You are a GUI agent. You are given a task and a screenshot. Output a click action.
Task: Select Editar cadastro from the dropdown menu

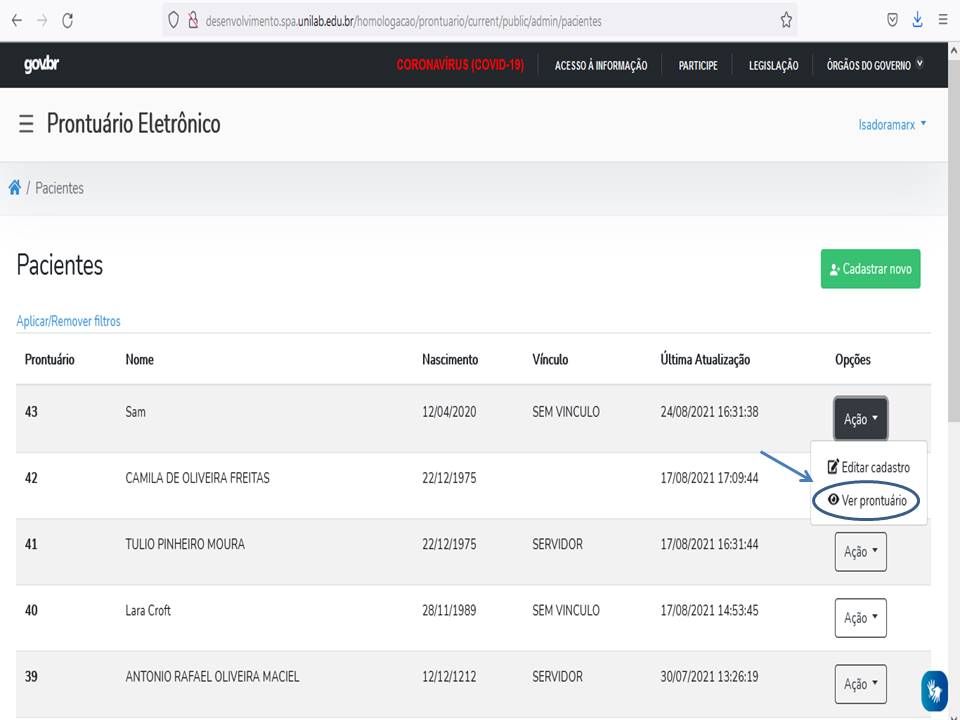[x=868, y=467]
